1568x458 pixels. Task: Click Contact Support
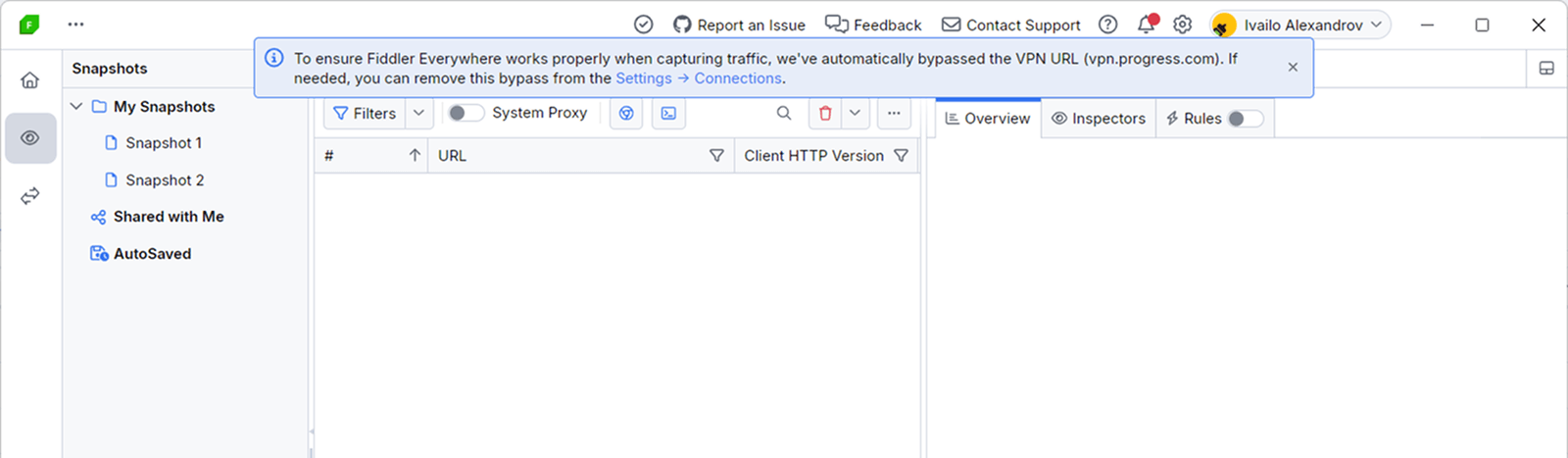1011,25
